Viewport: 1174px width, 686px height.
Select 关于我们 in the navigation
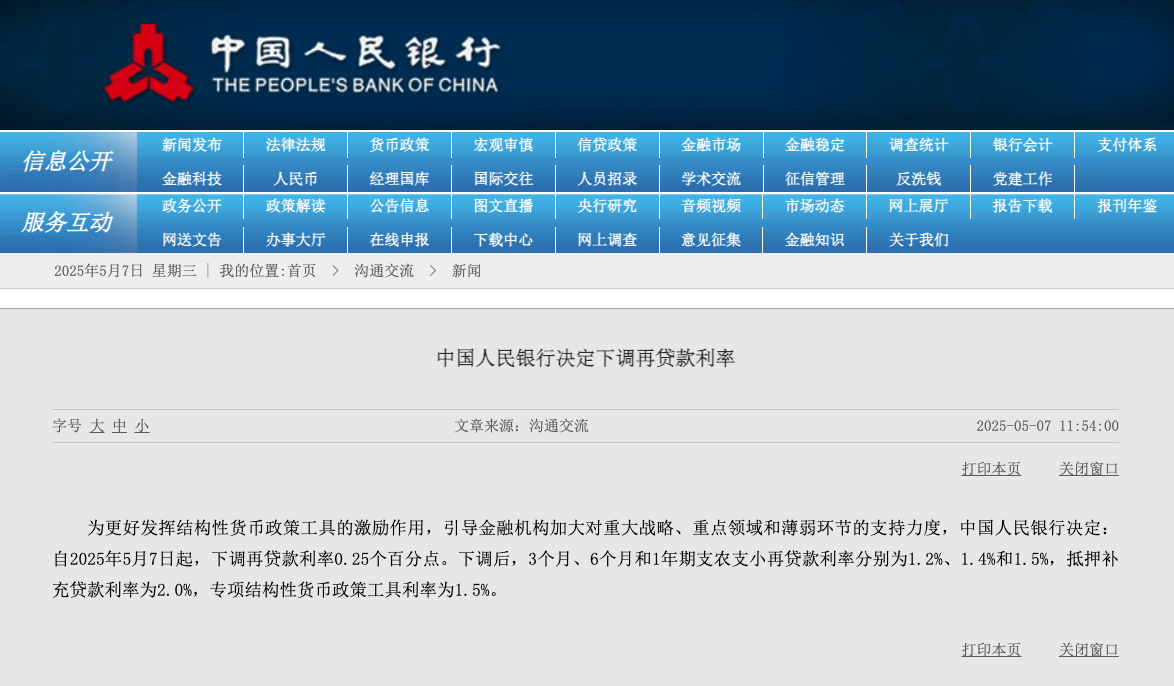[x=918, y=240]
